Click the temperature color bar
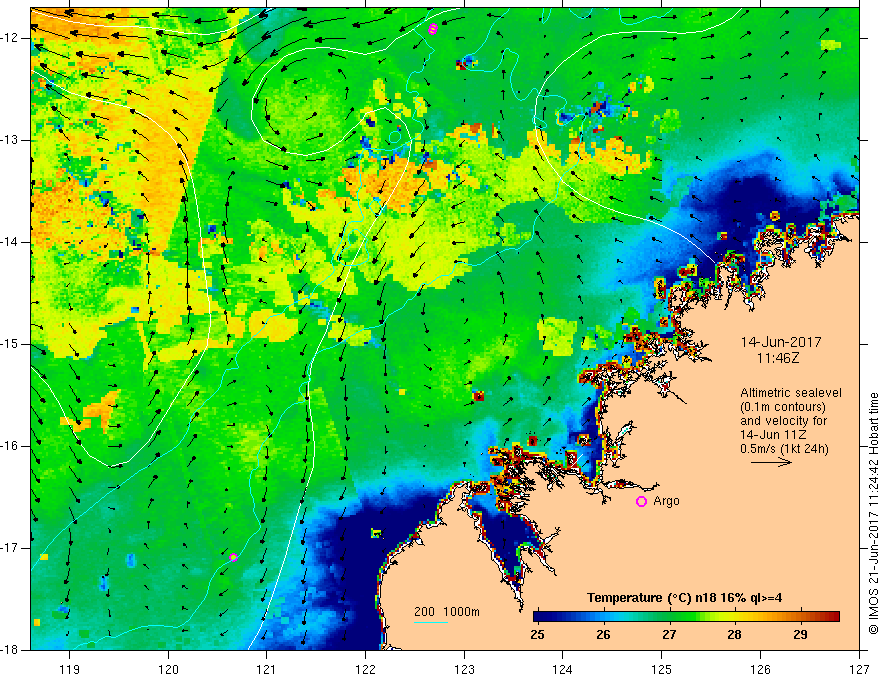This screenshot has width=880, height=680. (686, 617)
